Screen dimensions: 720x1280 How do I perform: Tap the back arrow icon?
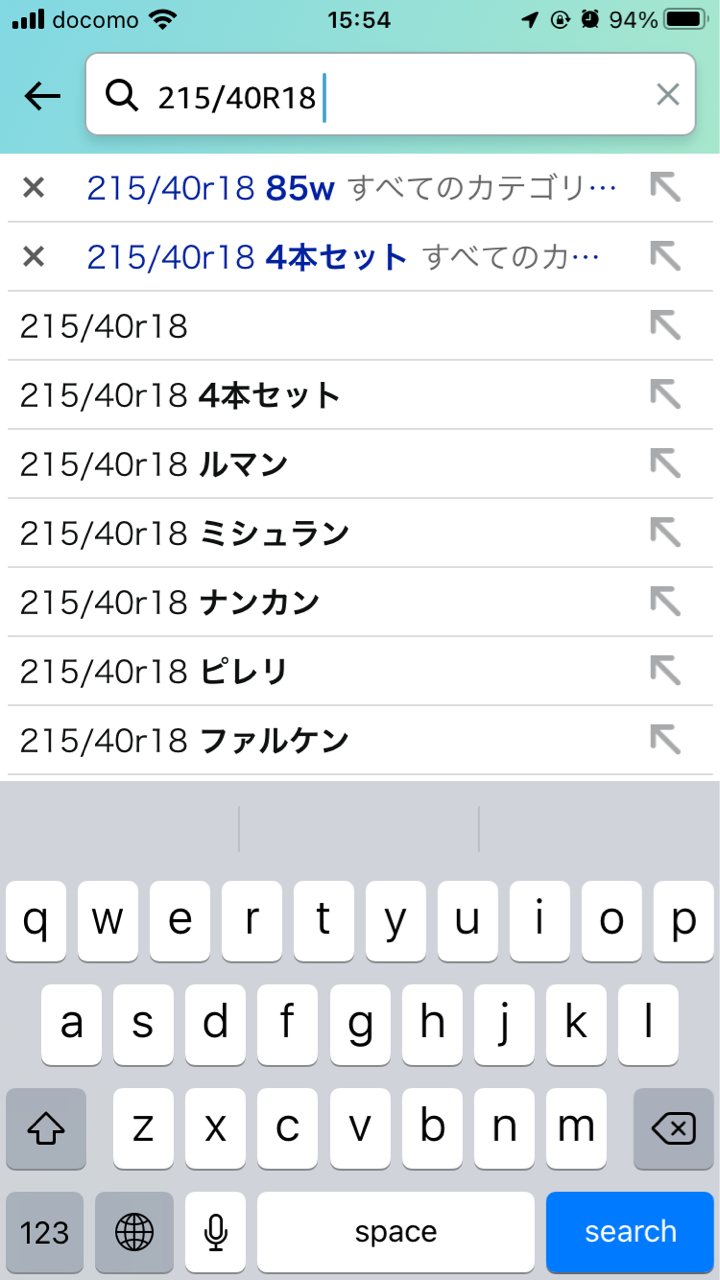42,96
